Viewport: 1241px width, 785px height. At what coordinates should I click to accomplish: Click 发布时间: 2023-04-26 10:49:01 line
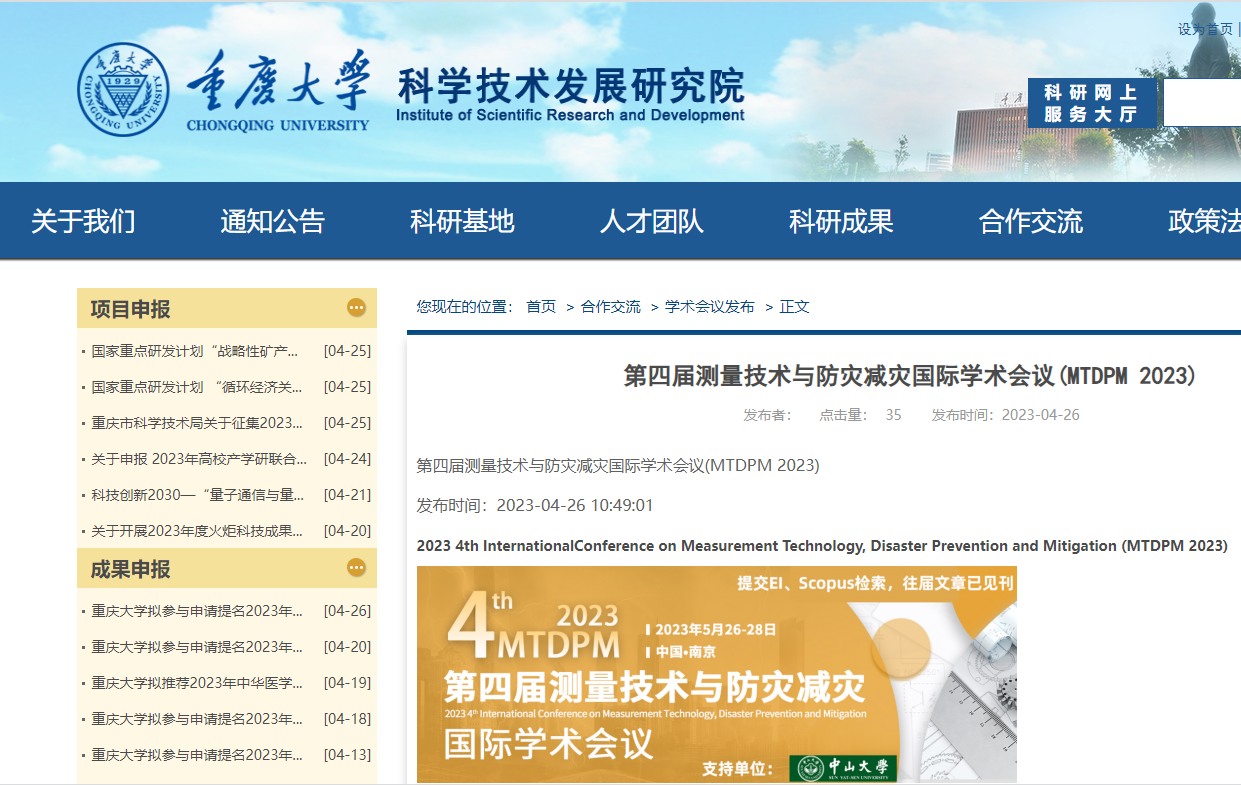pyautogui.click(x=535, y=505)
